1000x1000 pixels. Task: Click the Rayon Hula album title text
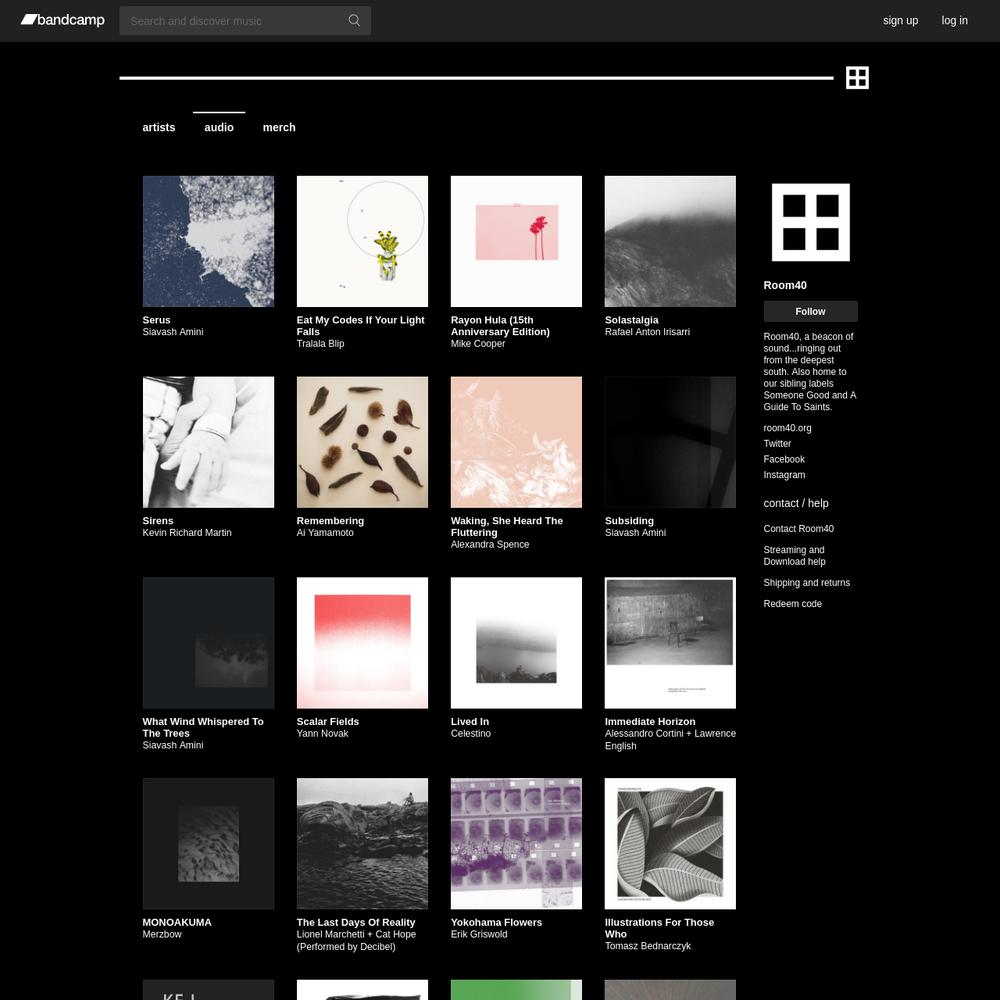pyautogui.click(x=500, y=326)
